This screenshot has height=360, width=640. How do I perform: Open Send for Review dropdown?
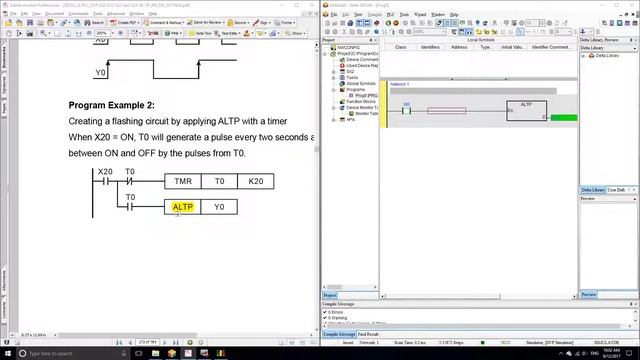(x=206, y=23)
